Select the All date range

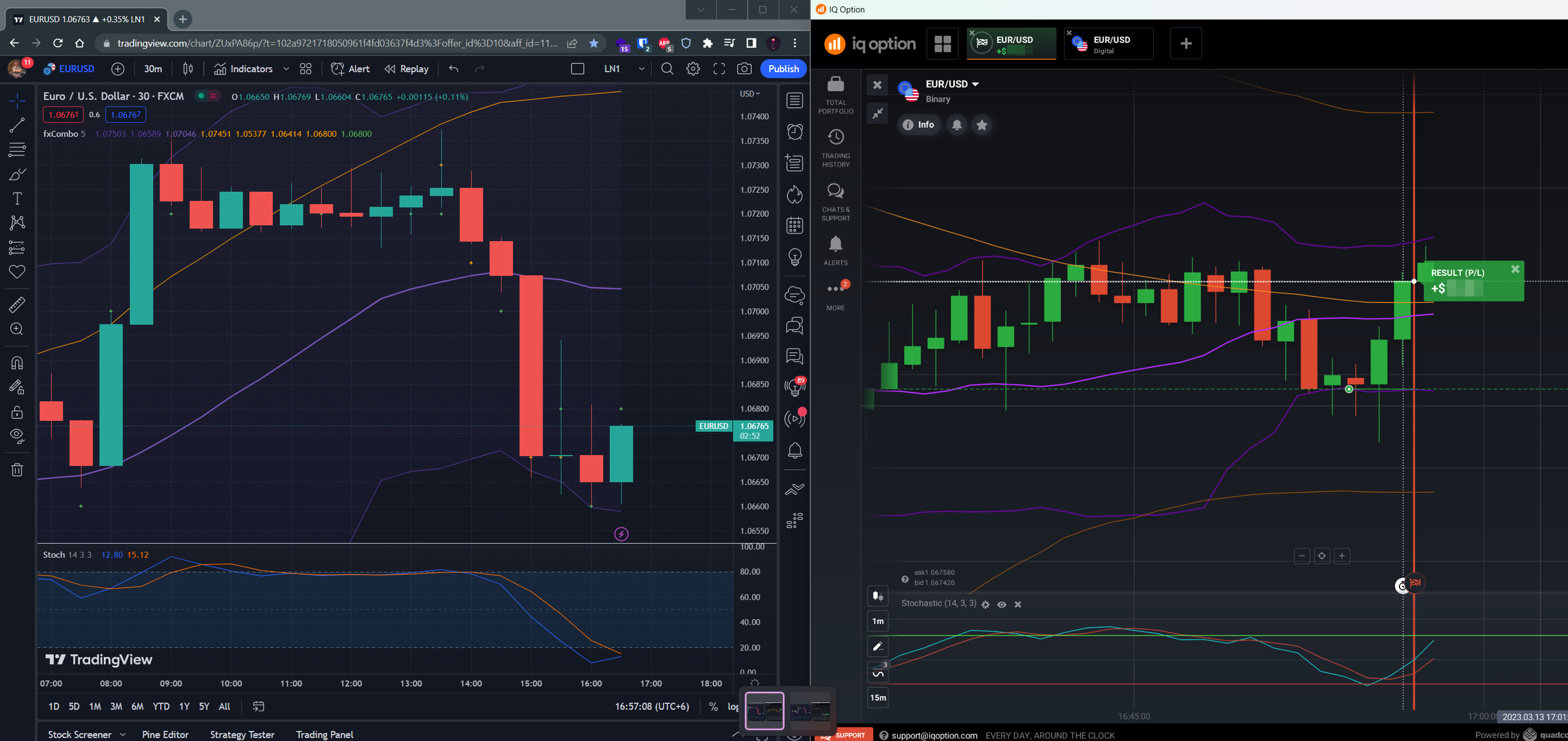(x=224, y=706)
